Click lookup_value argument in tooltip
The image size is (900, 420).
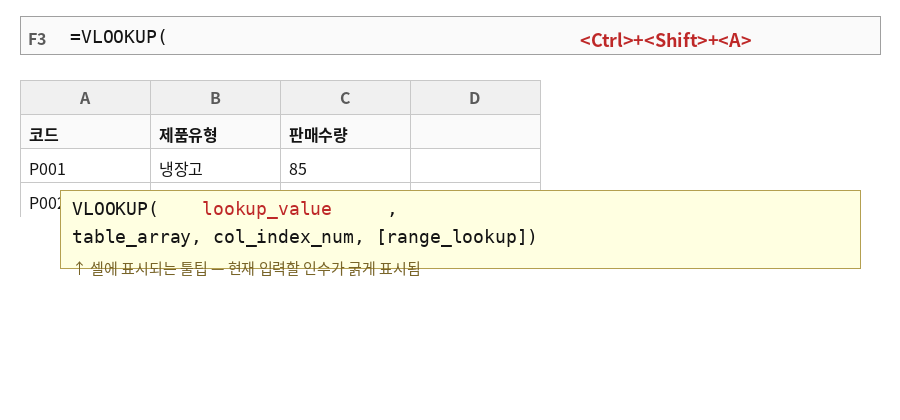tap(267, 209)
